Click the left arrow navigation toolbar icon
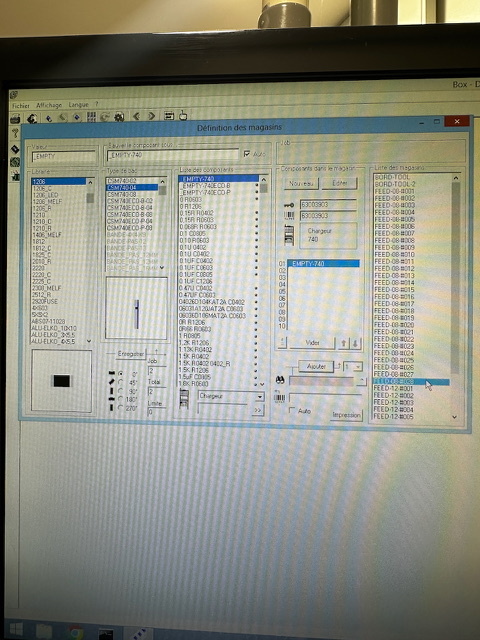This screenshot has width=480, height=640. [x=136, y=116]
